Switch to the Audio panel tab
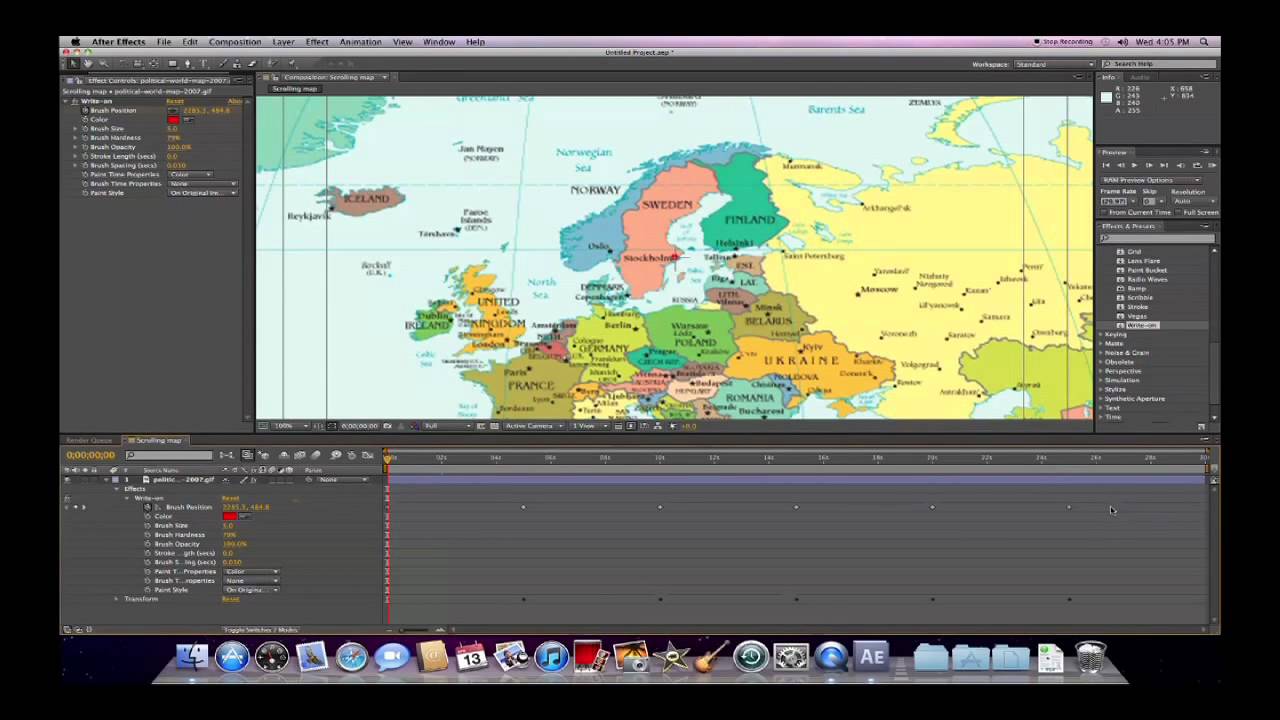Image resolution: width=1280 pixels, height=720 pixels. pyautogui.click(x=1140, y=77)
